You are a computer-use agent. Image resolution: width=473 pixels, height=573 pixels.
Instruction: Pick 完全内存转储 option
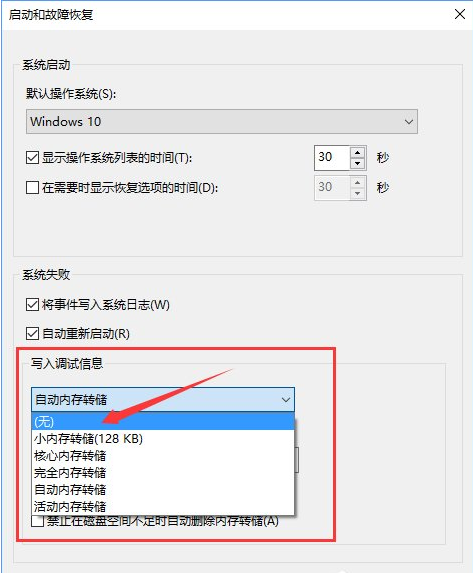[x=163, y=473]
